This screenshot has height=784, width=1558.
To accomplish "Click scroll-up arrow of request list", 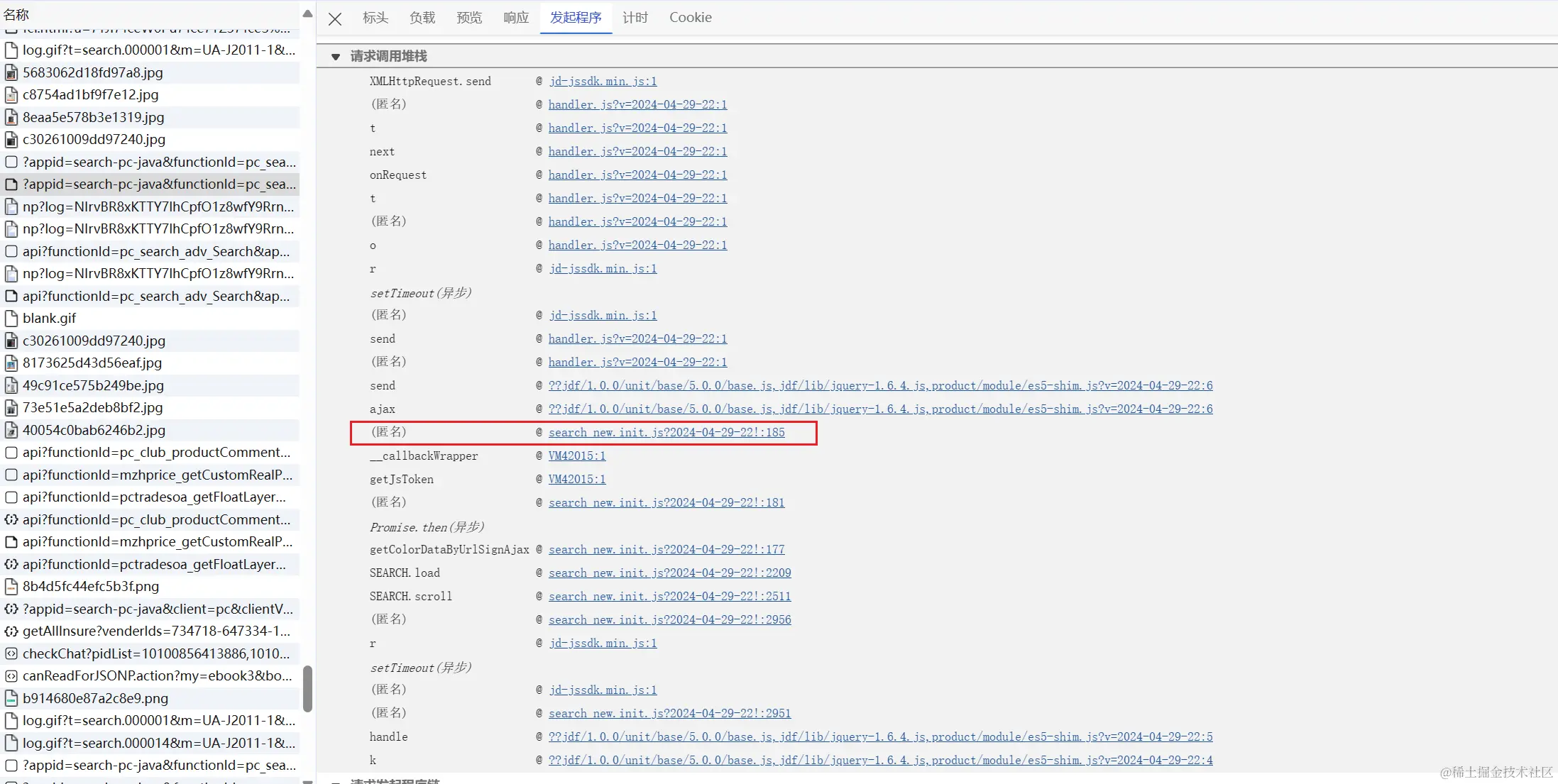I will coord(307,13).
